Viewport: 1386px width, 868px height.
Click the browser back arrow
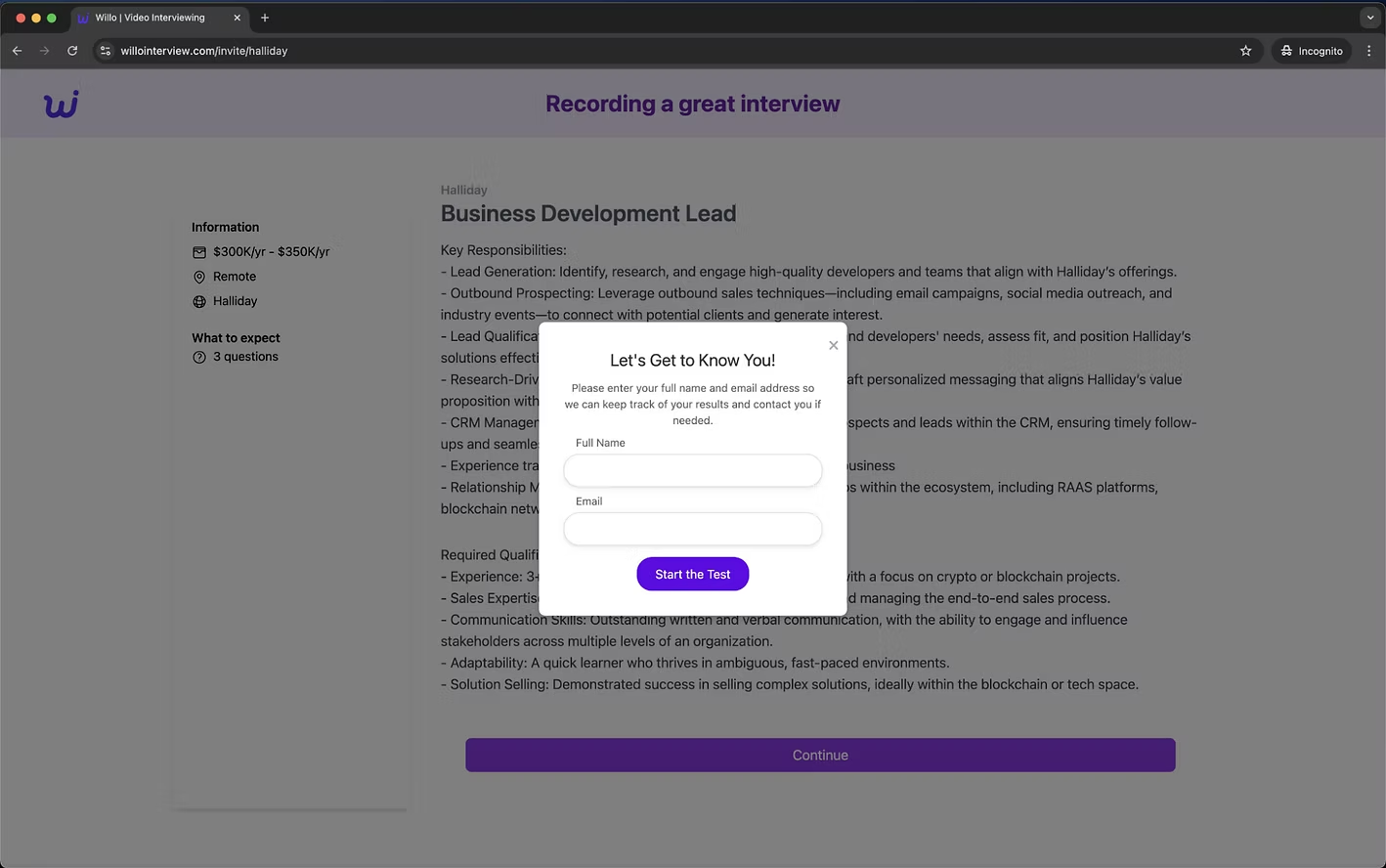point(17,51)
